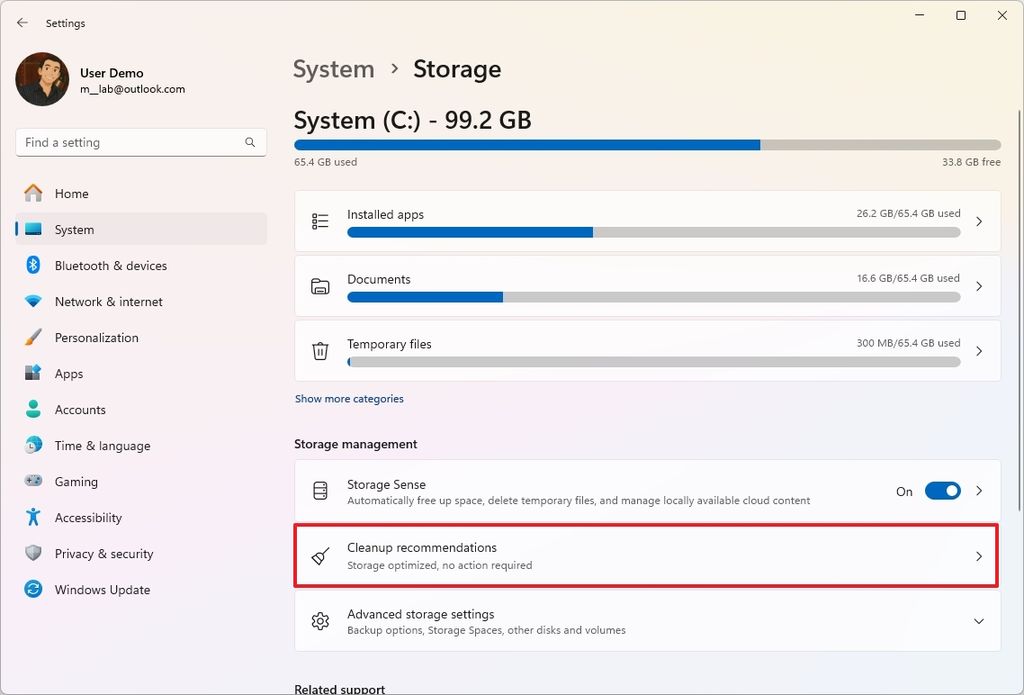Go to Accounts settings
1024x695 pixels.
141,409
